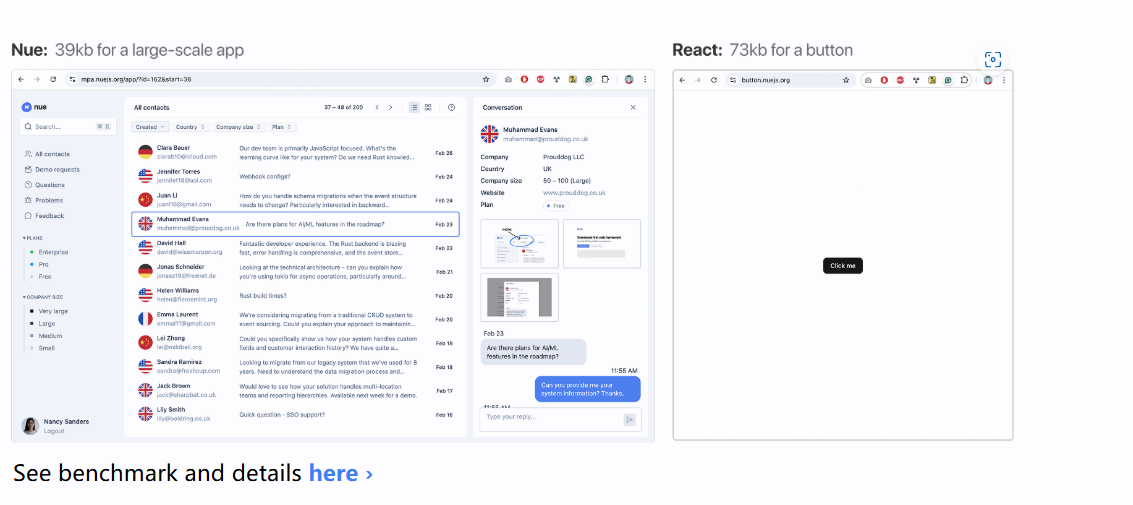Click the Search field in nue sidebar
The width and height of the screenshot is (1133, 505).
66,127
